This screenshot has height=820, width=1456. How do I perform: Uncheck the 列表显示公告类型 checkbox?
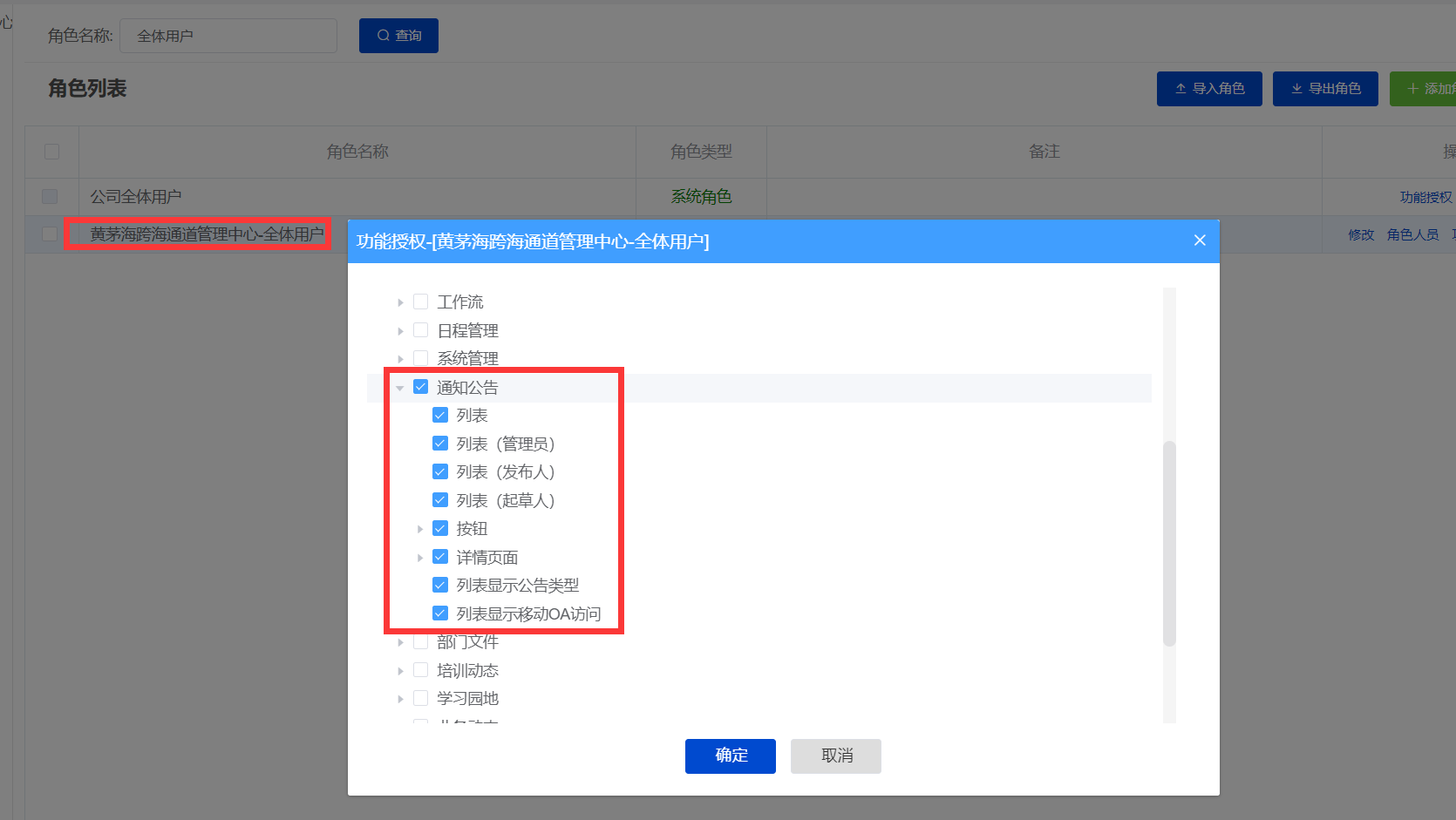pos(440,585)
